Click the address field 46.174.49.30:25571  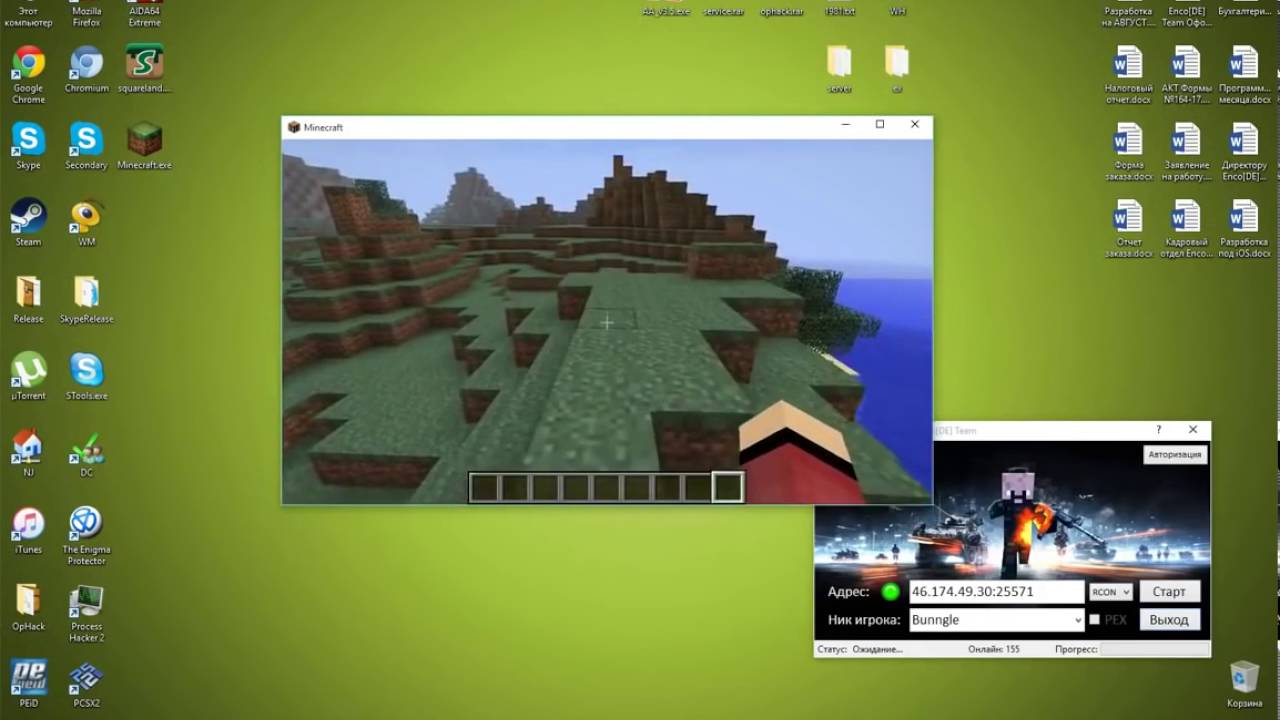pos(996,592)
